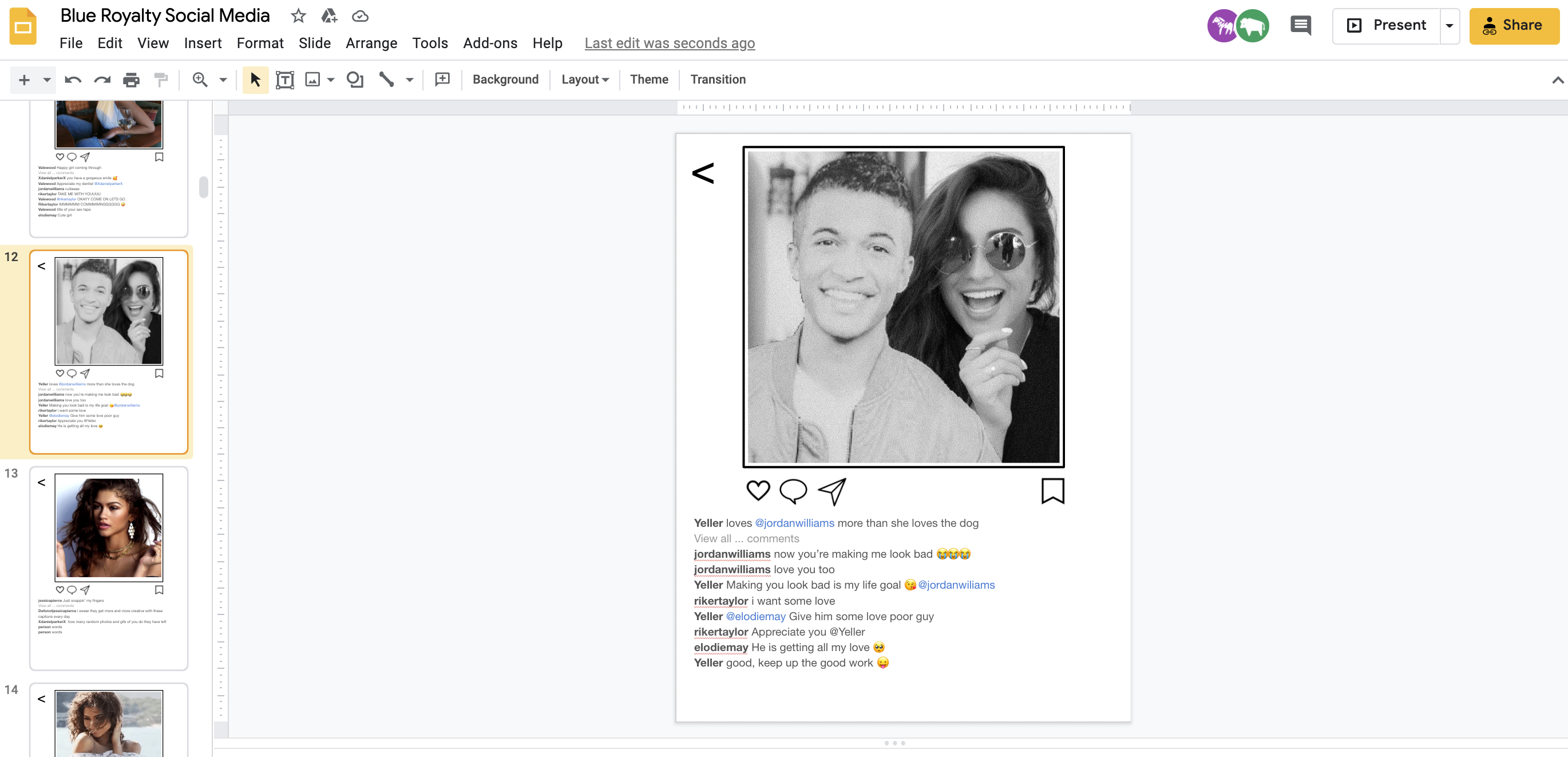Image resolution: width=1568 pixels, height=757 pixels.
Task: Select the text box tool
Action: [x=284, y=80]
